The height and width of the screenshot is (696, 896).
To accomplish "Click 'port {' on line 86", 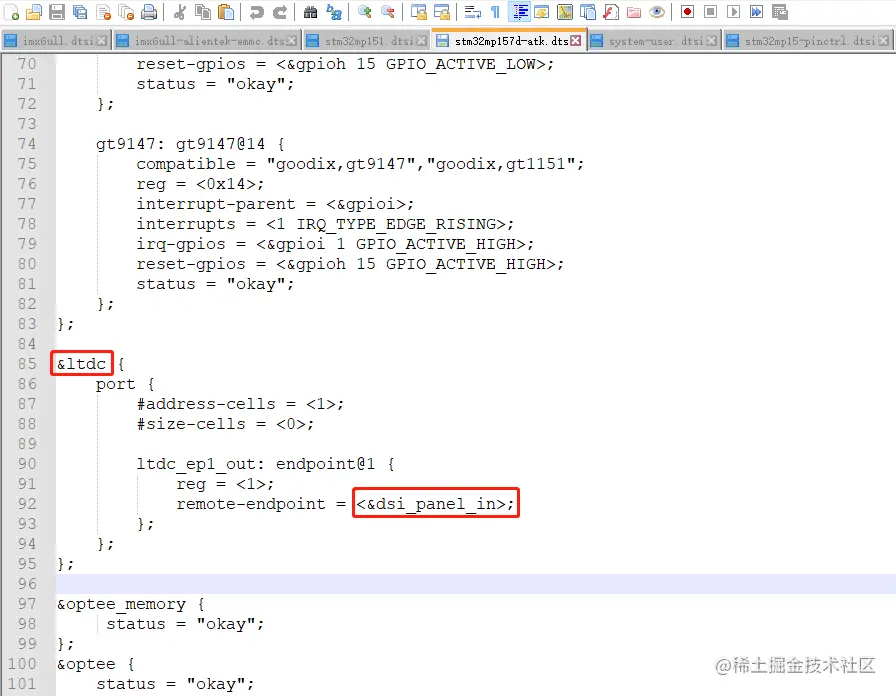I will point(125,384).
